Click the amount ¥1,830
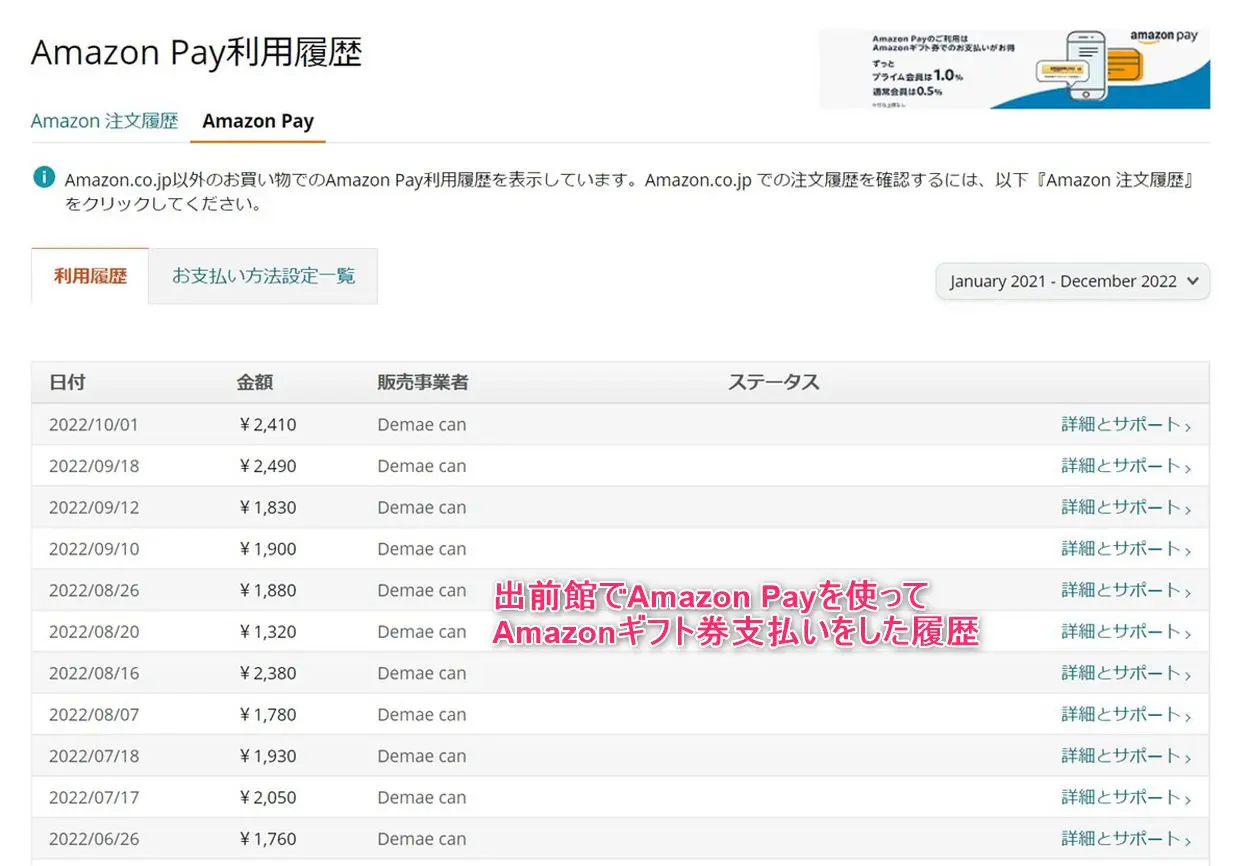 tap(267, 508)
